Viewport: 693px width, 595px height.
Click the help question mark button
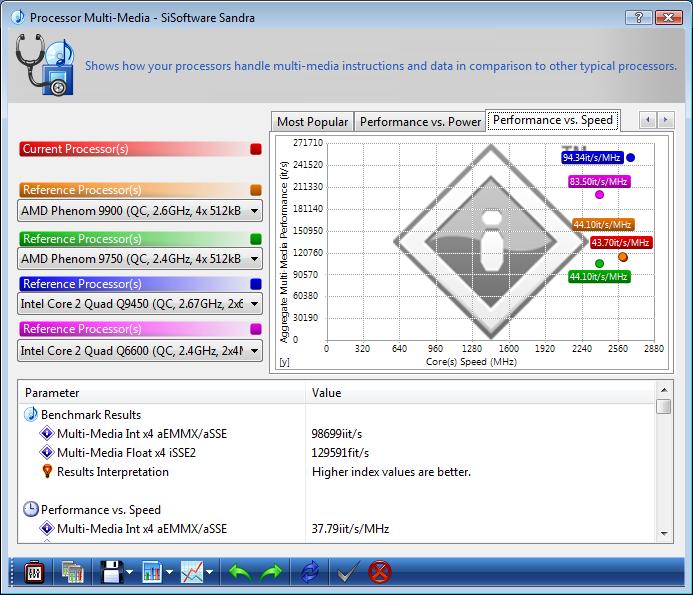pyautogui.click(x=633, y=17)
